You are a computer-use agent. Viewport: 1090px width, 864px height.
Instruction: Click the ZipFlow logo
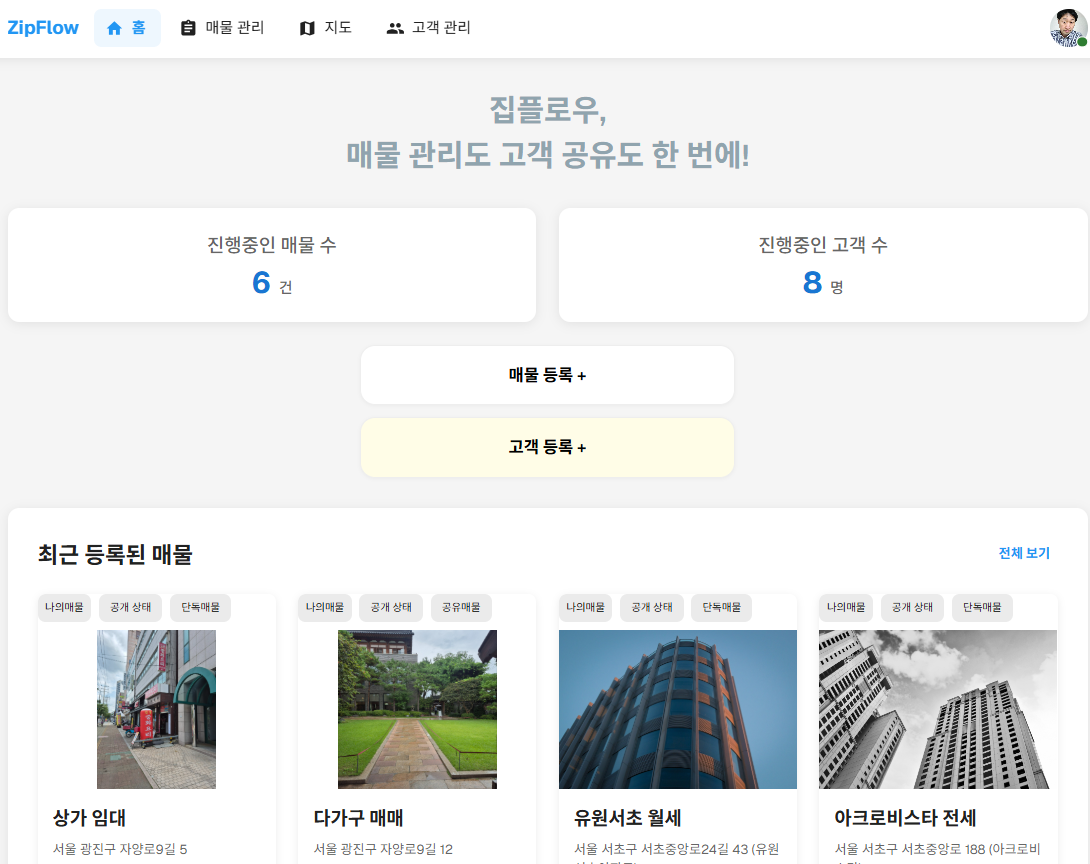click(x=43, y=28)
